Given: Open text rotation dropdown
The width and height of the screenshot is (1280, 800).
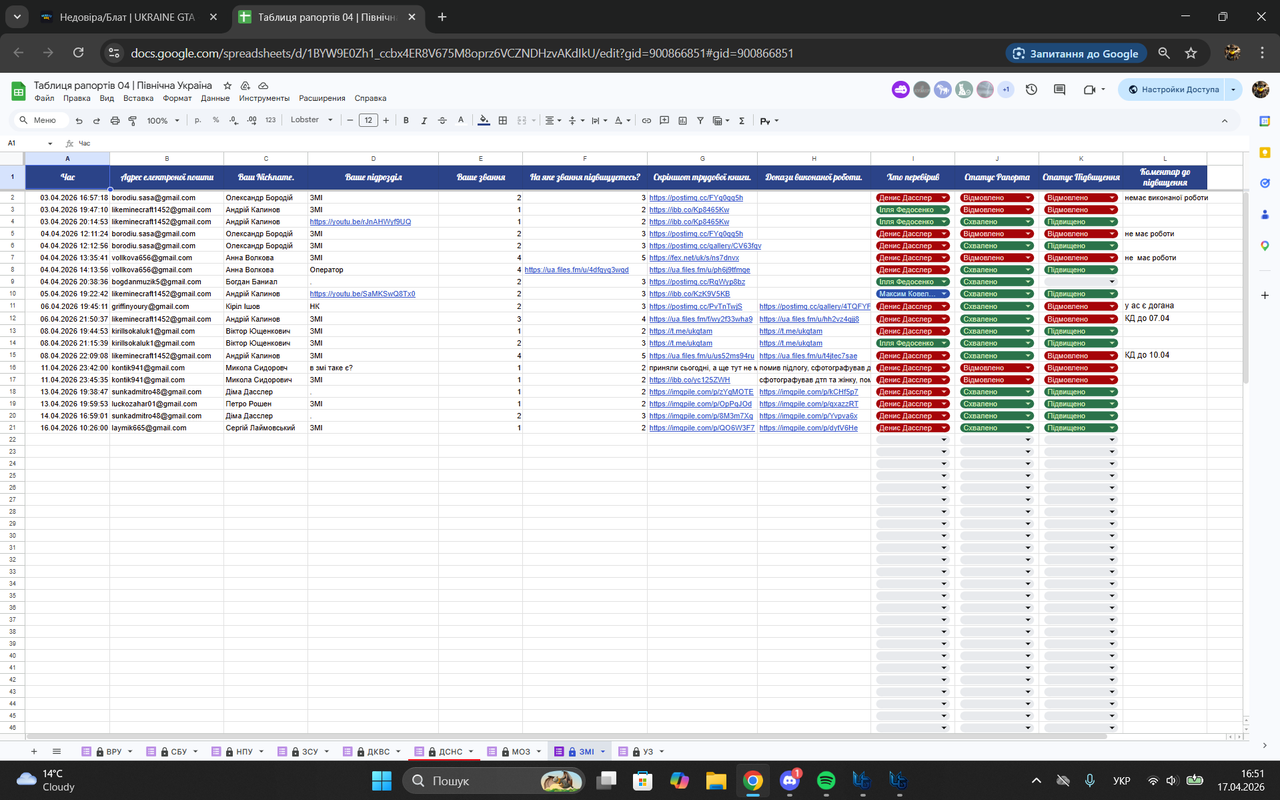Looking at the screenshot, I should 622,120.
